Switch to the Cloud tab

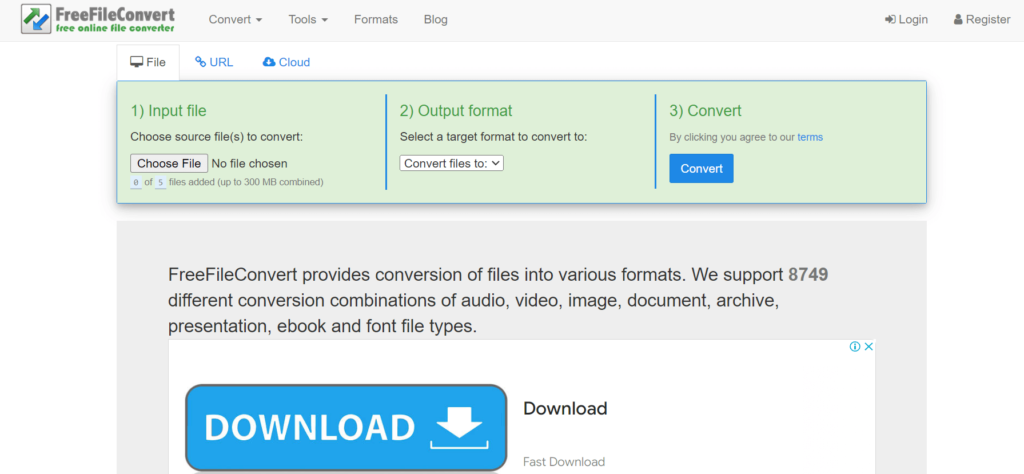point(286,63)
